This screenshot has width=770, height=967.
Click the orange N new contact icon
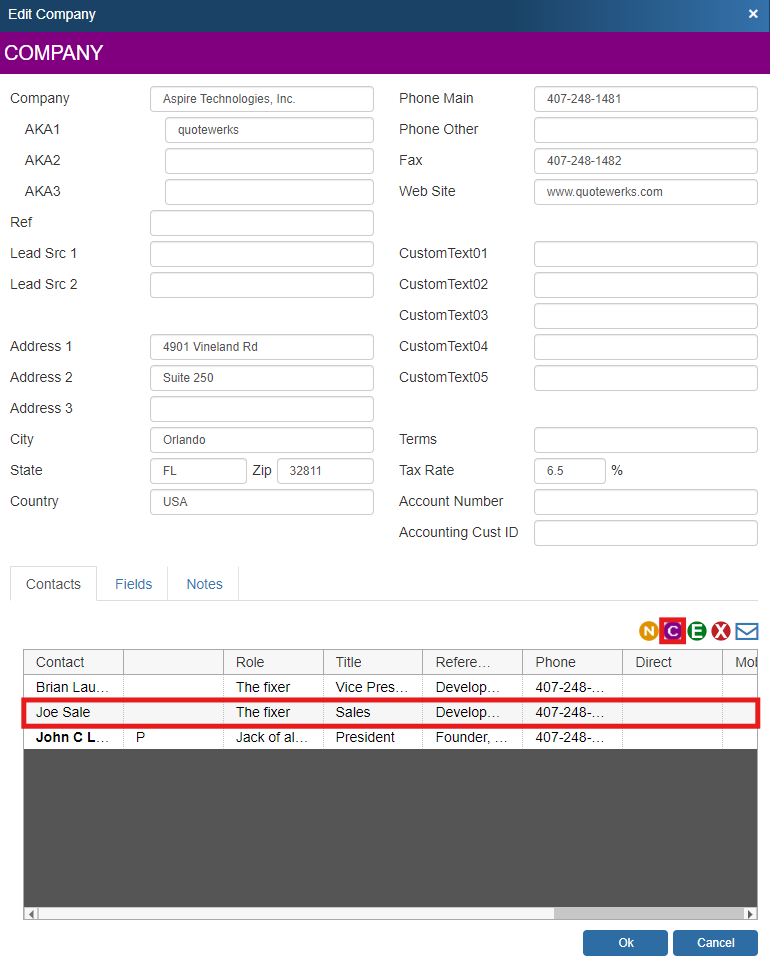649,631
